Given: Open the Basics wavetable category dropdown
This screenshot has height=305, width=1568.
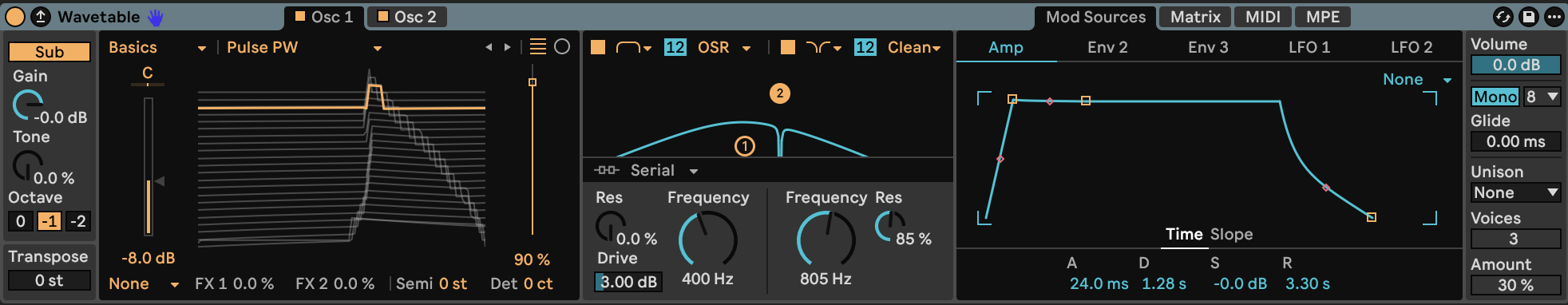Looking at the screenshot, I should tap(157, 48).
